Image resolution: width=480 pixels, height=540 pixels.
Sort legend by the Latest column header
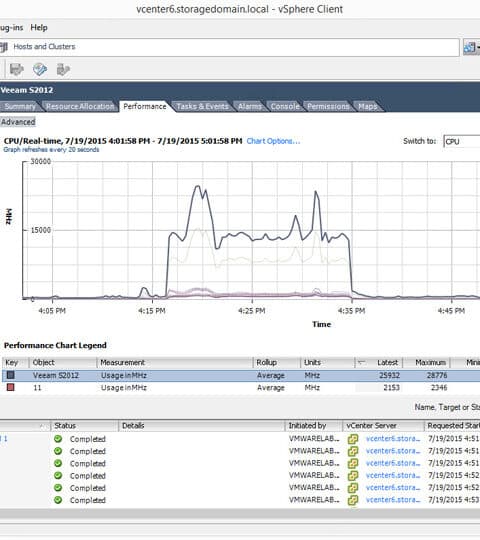coord(379,363)
